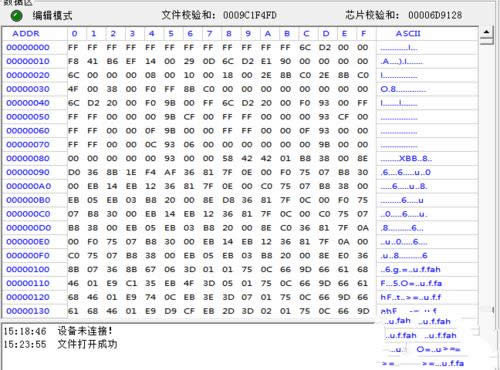Click byte 58 at column 8 in row 00000080

[x=228, y=158]
